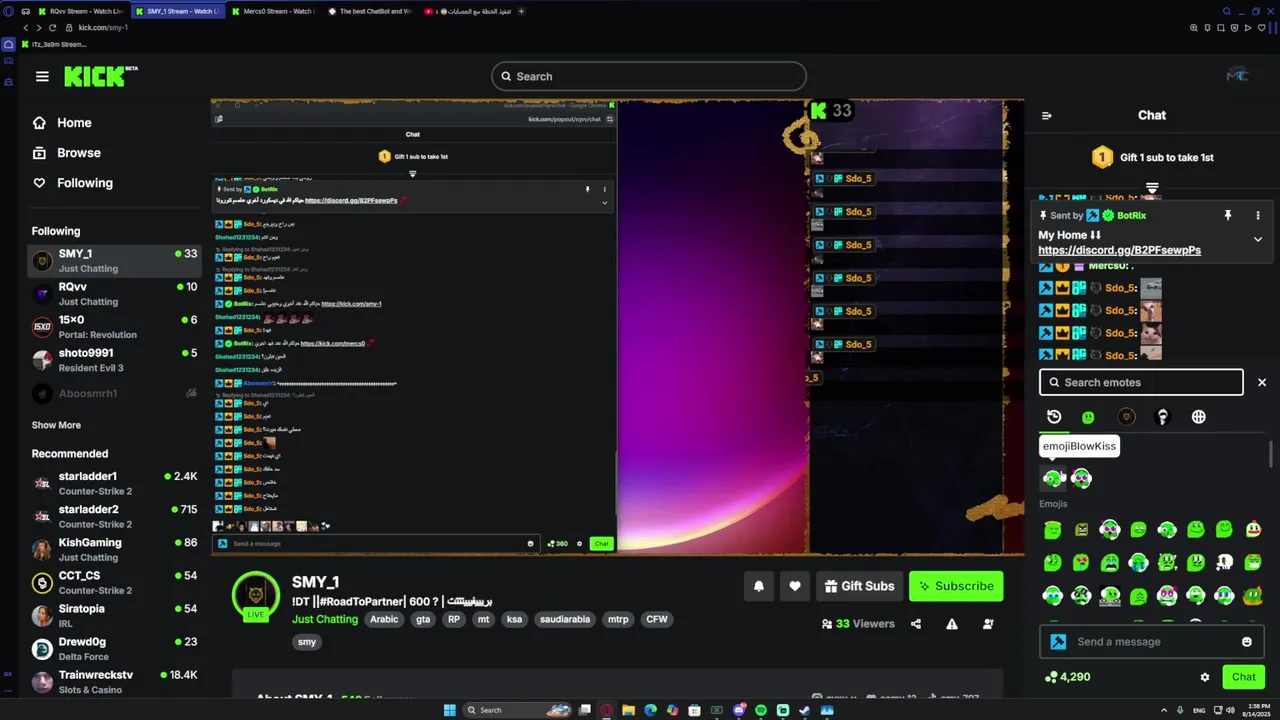The image size is (1280, 720).
Task: Click the report warning triangle icon
Action: tap(952, 624)
